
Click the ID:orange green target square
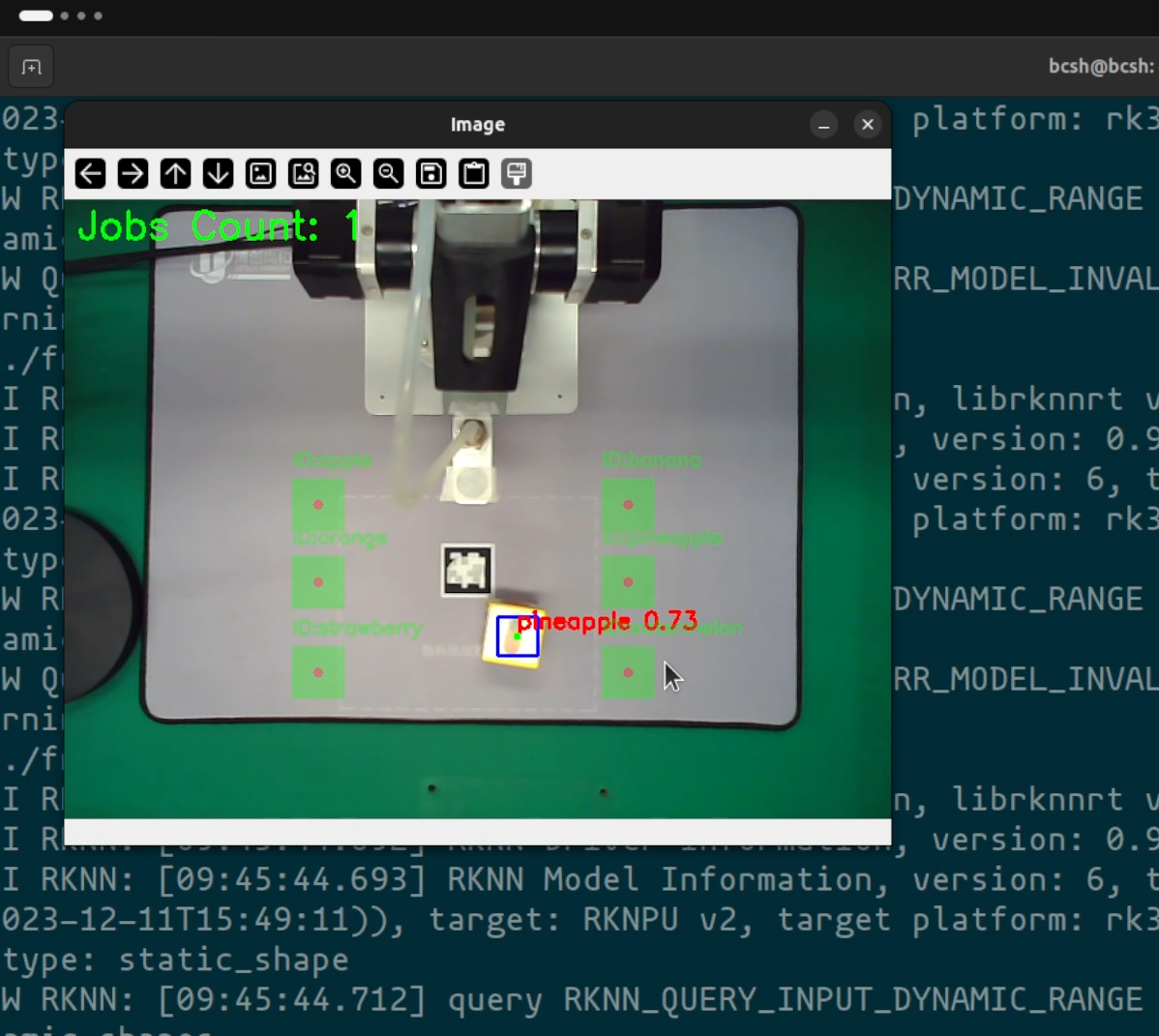tap(318, 582)
